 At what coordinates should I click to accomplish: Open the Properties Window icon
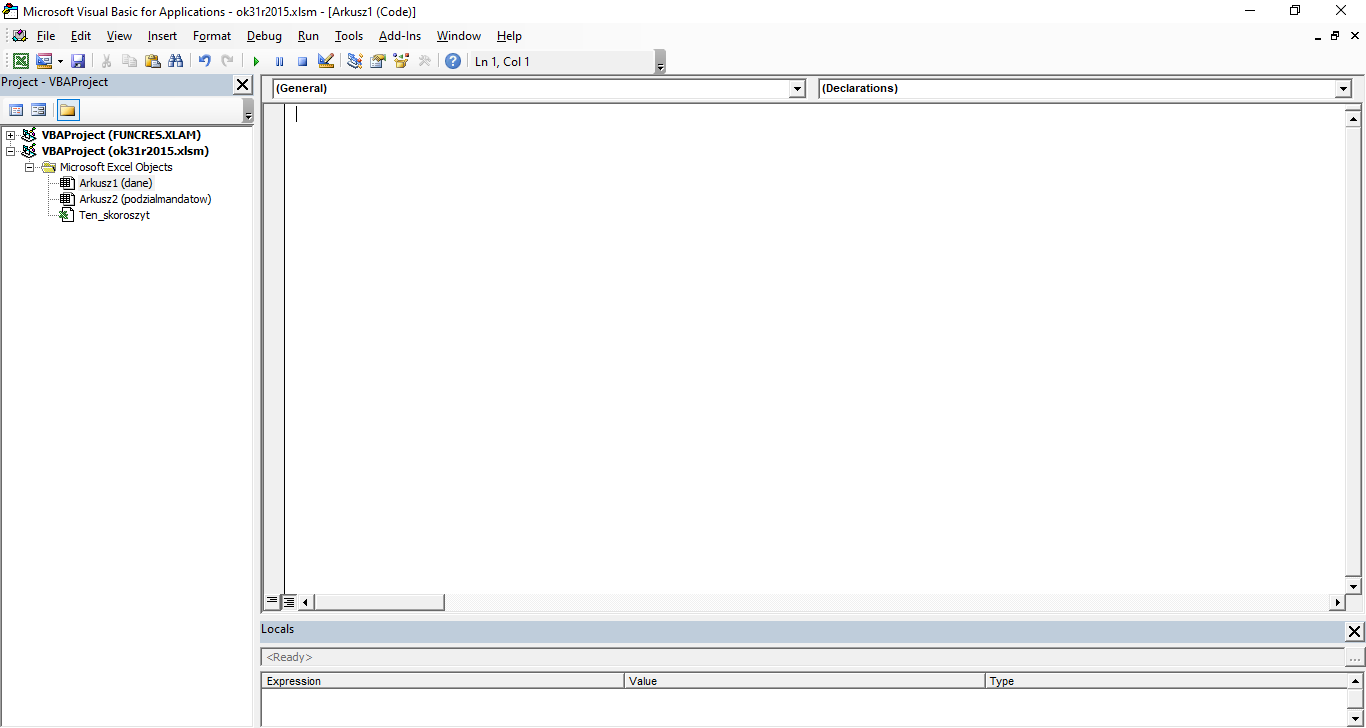[x=378, y=61]
